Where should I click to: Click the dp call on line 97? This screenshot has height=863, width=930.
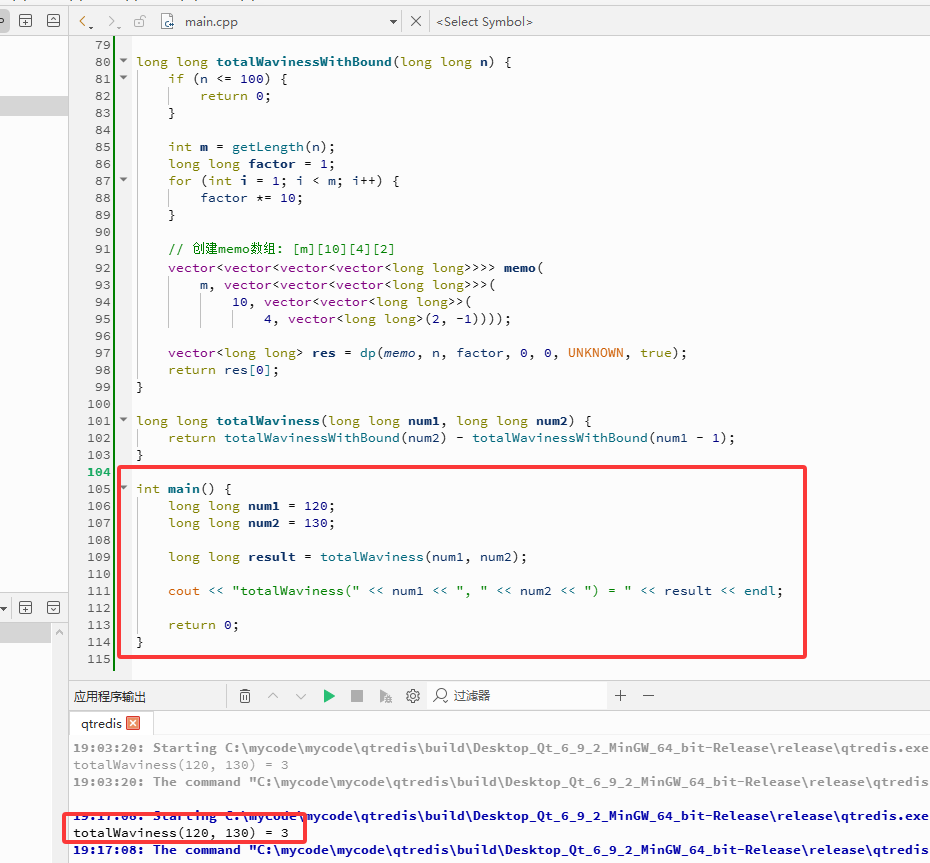367,354
